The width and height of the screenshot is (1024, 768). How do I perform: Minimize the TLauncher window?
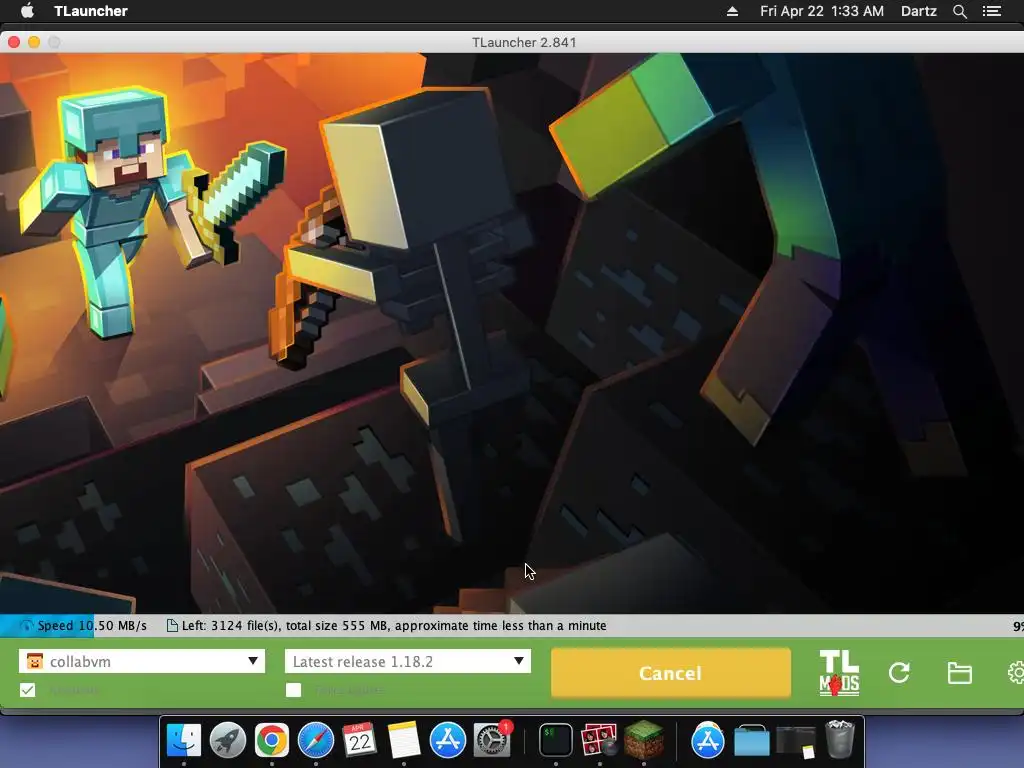tap(34, 42)
